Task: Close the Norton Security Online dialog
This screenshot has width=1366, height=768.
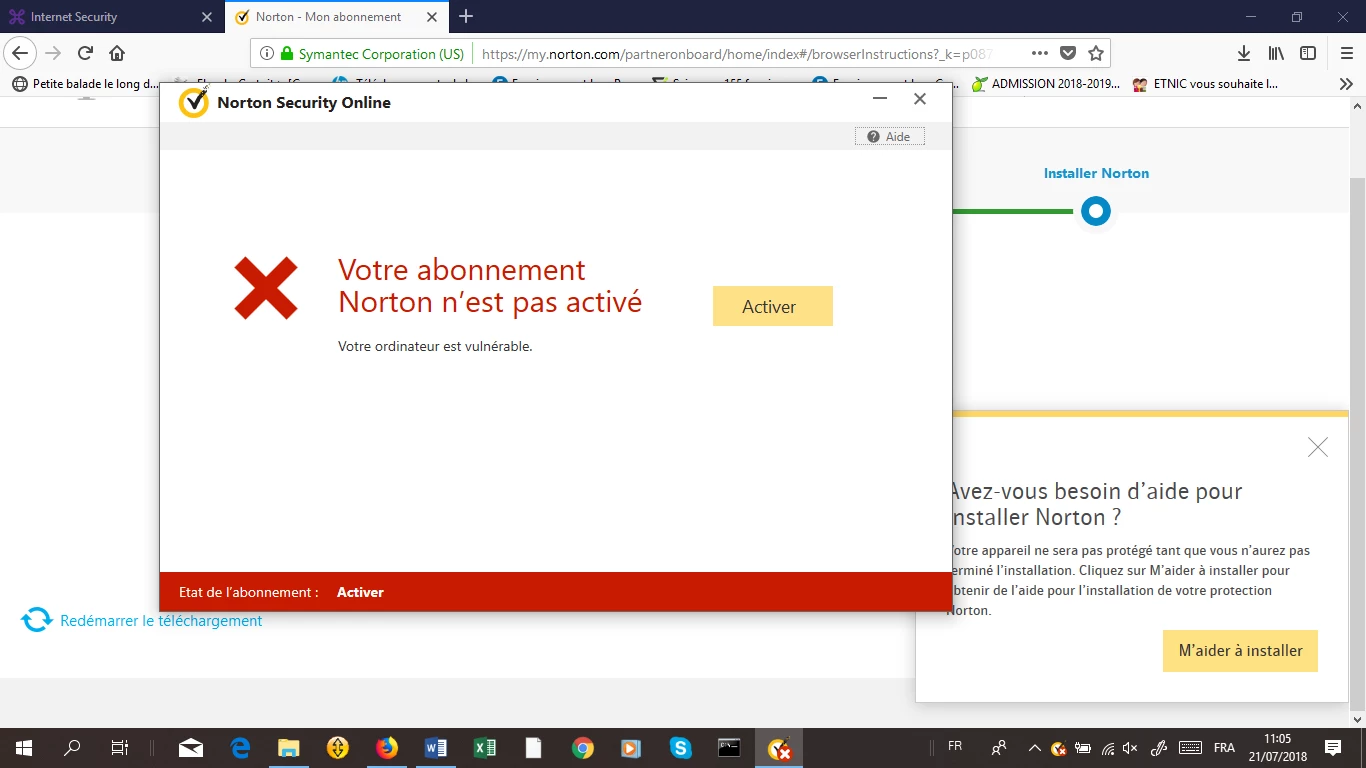Action: (920, 98)
